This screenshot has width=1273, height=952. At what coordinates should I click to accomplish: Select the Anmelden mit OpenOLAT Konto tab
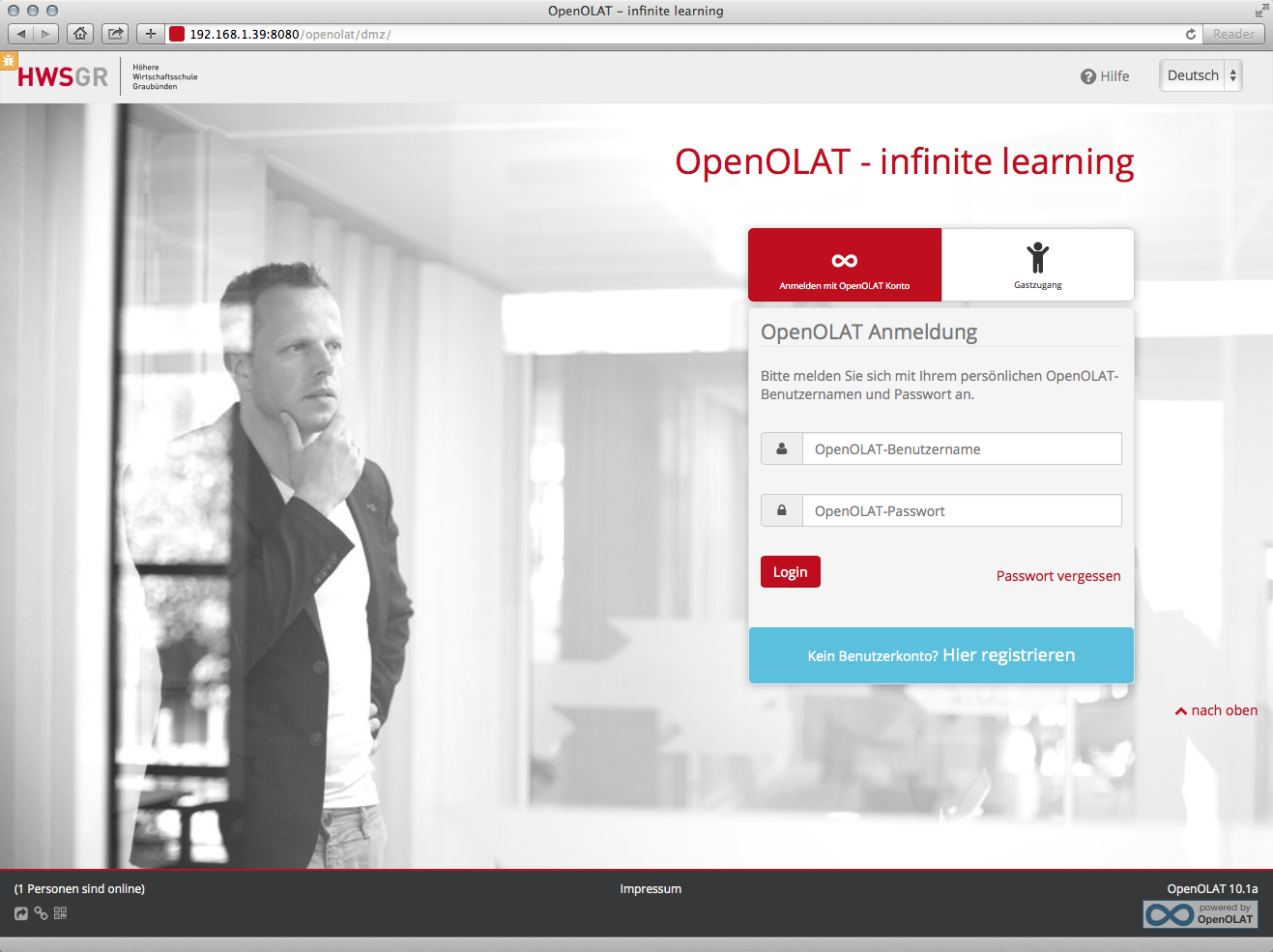[x=845, y=265]
